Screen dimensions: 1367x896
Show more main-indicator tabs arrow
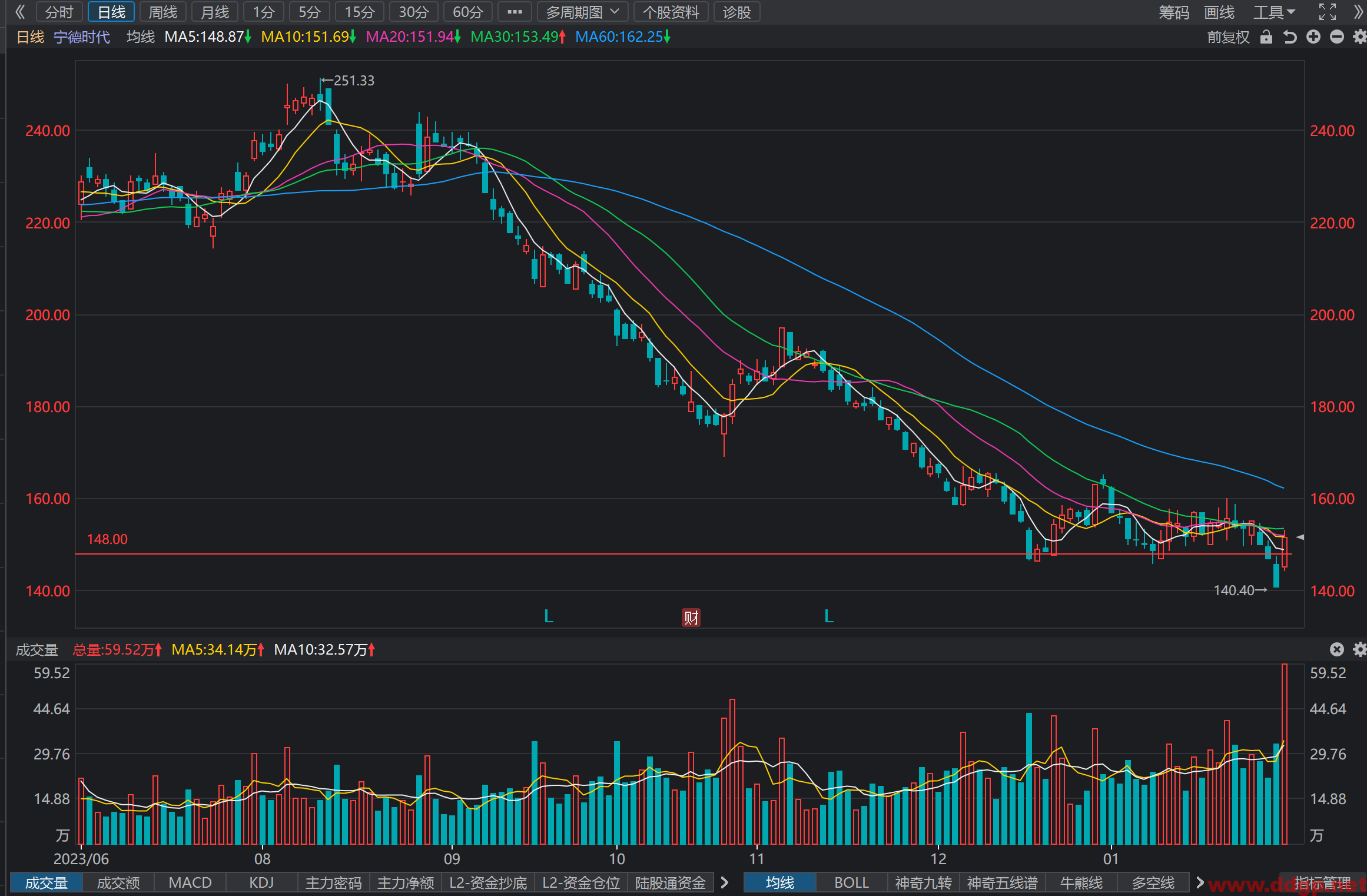point(1200,882)
